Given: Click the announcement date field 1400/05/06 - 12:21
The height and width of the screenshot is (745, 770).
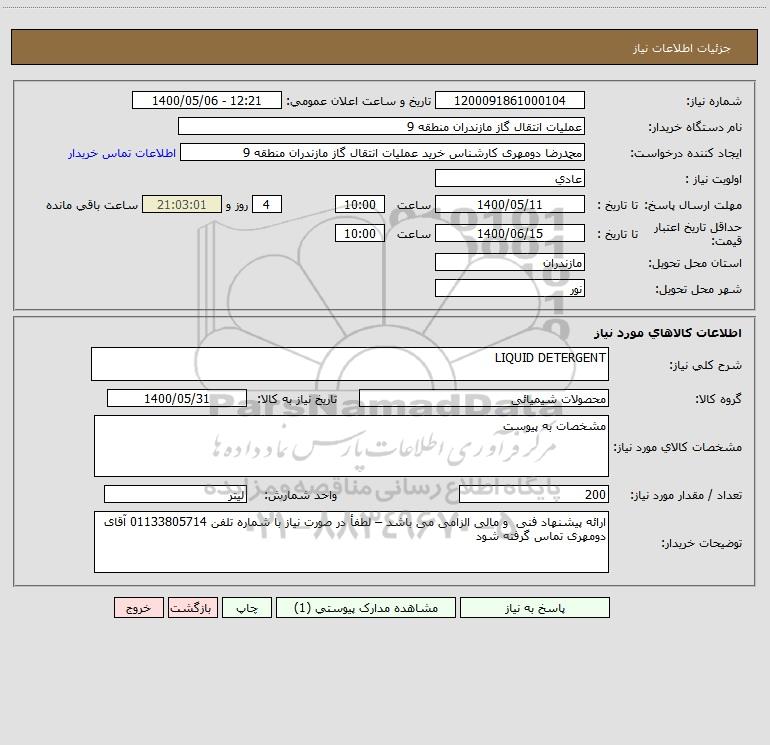Looking at the screenshot, I should (207, 100).
